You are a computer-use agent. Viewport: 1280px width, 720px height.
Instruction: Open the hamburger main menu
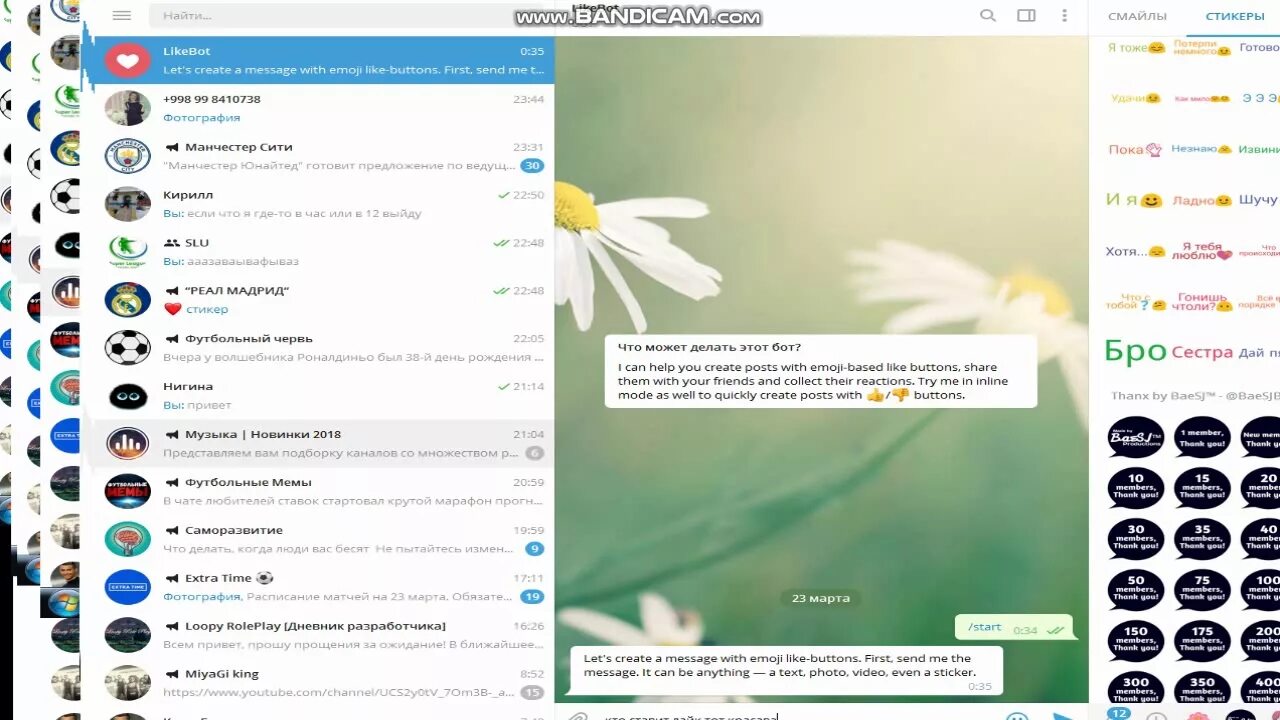coord(122,16)
